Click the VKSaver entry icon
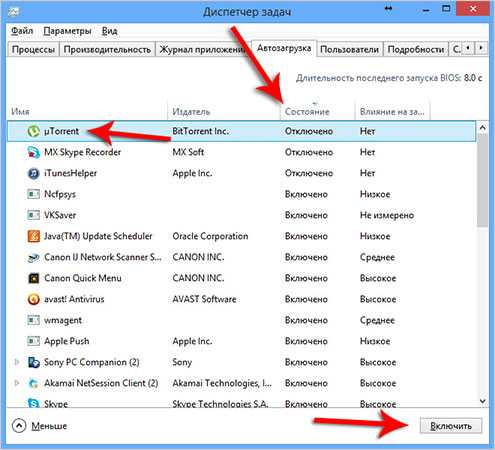This screenshot has width=495, height=450. coord(33,215)
